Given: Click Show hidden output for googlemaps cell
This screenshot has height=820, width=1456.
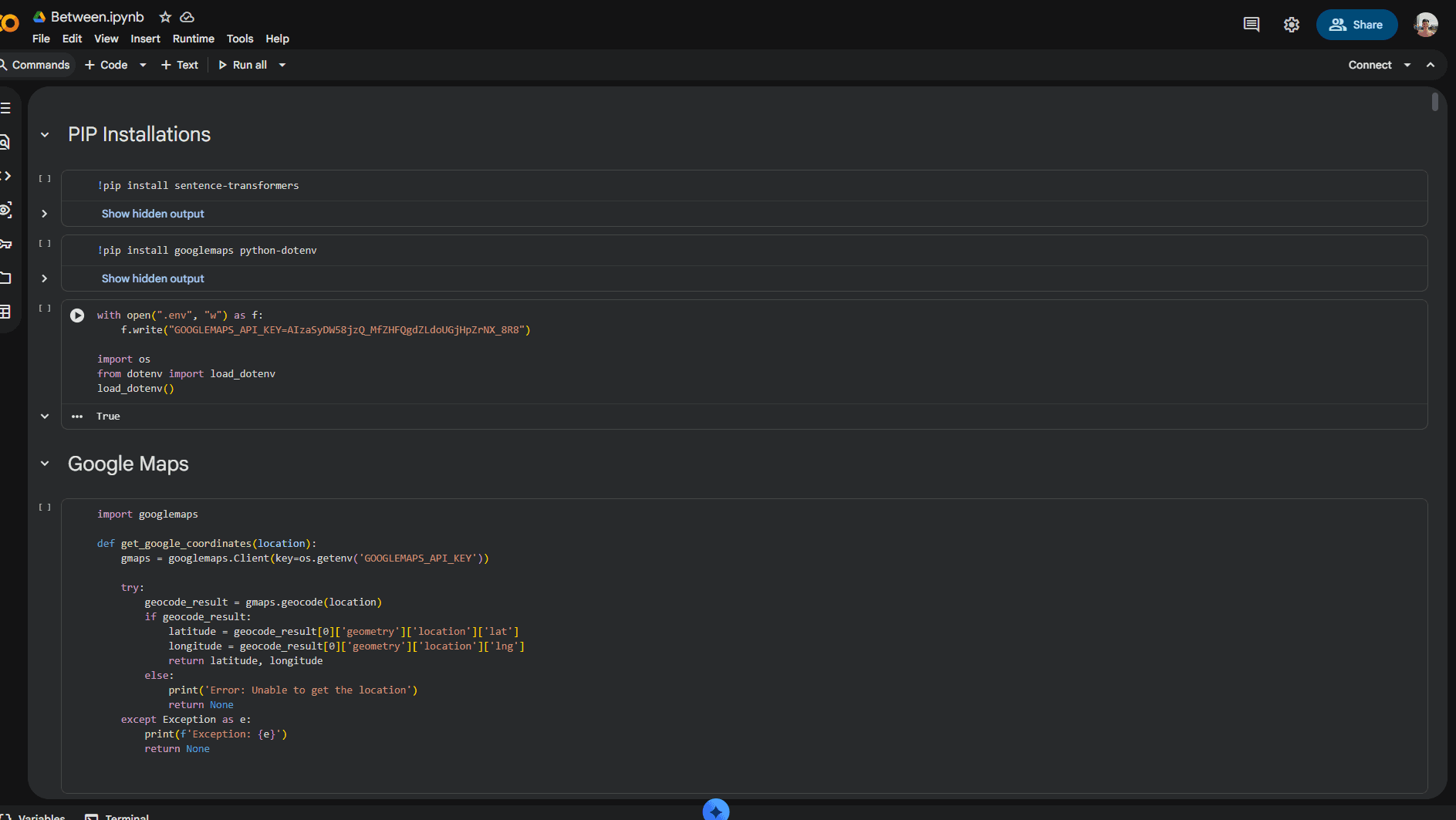Looking at the screenshot, I should [x=153, y=278].
